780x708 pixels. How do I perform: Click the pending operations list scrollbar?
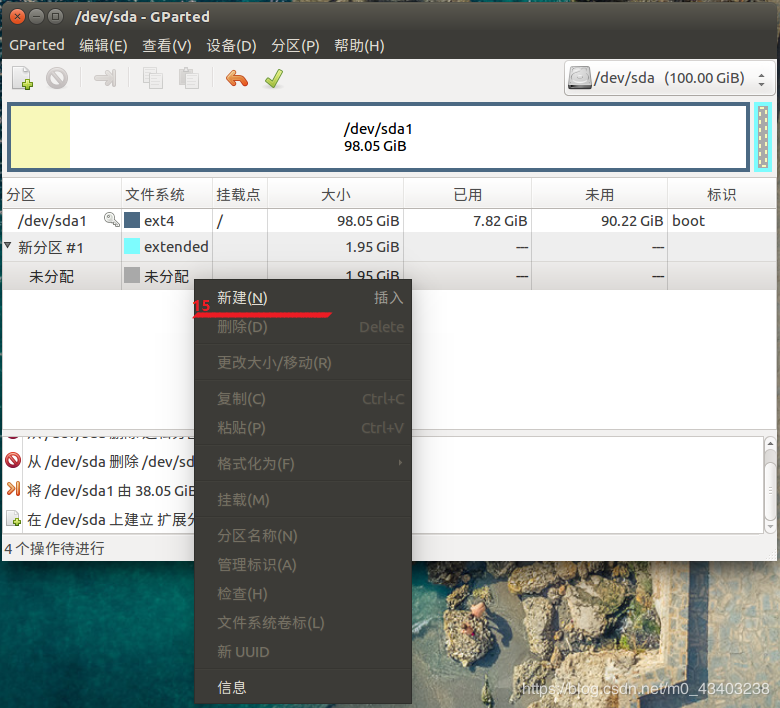point(770,485)
